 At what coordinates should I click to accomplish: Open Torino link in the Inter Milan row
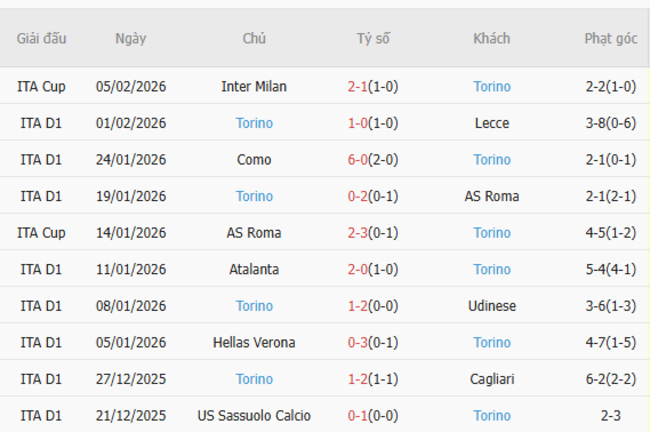pyautogui.click(x=492, y=87)
